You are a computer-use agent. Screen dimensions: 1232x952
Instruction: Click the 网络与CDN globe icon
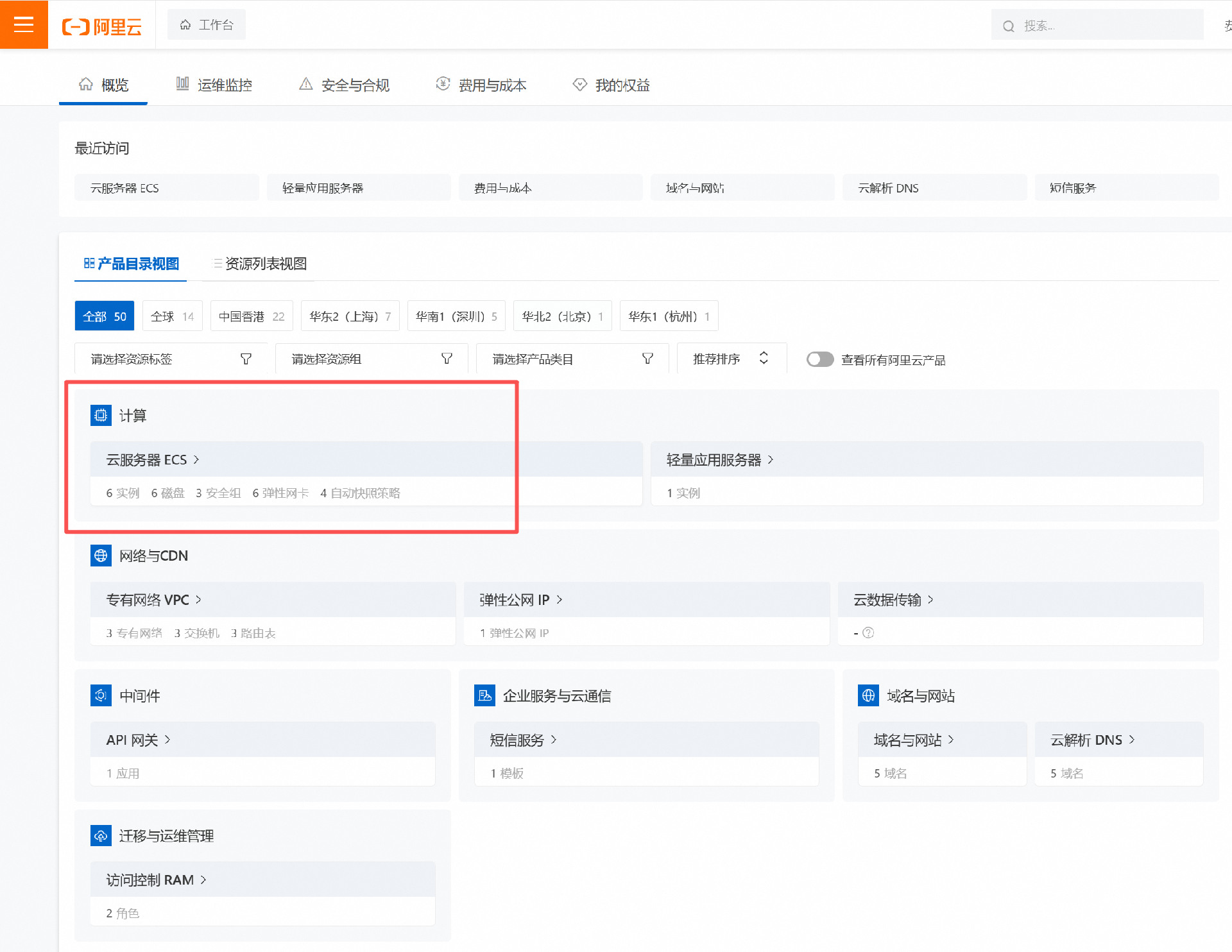point(101,556)
